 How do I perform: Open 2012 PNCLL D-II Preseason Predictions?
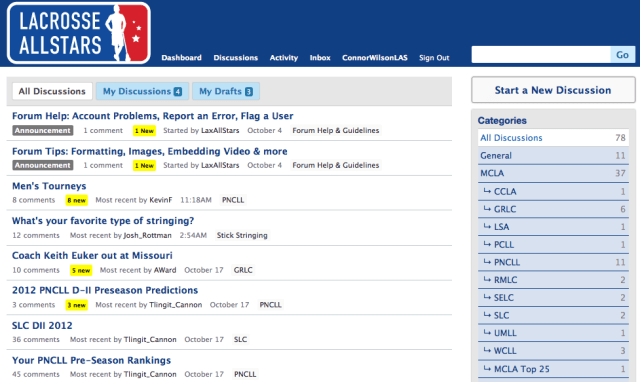click(x=105, y=290)
